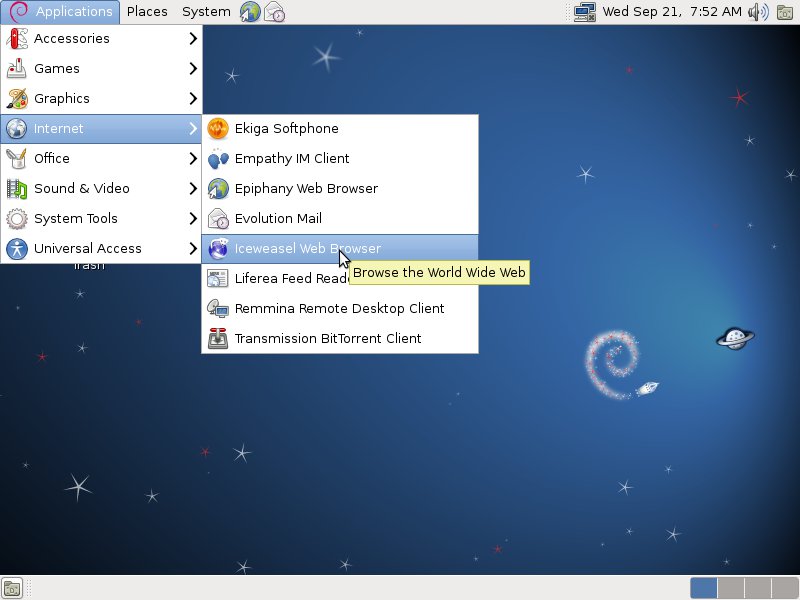Image resolution: width=800 pixels, height=600 pixels.
Task: Click the Sound & Video film icon
Action: (17, 189)
